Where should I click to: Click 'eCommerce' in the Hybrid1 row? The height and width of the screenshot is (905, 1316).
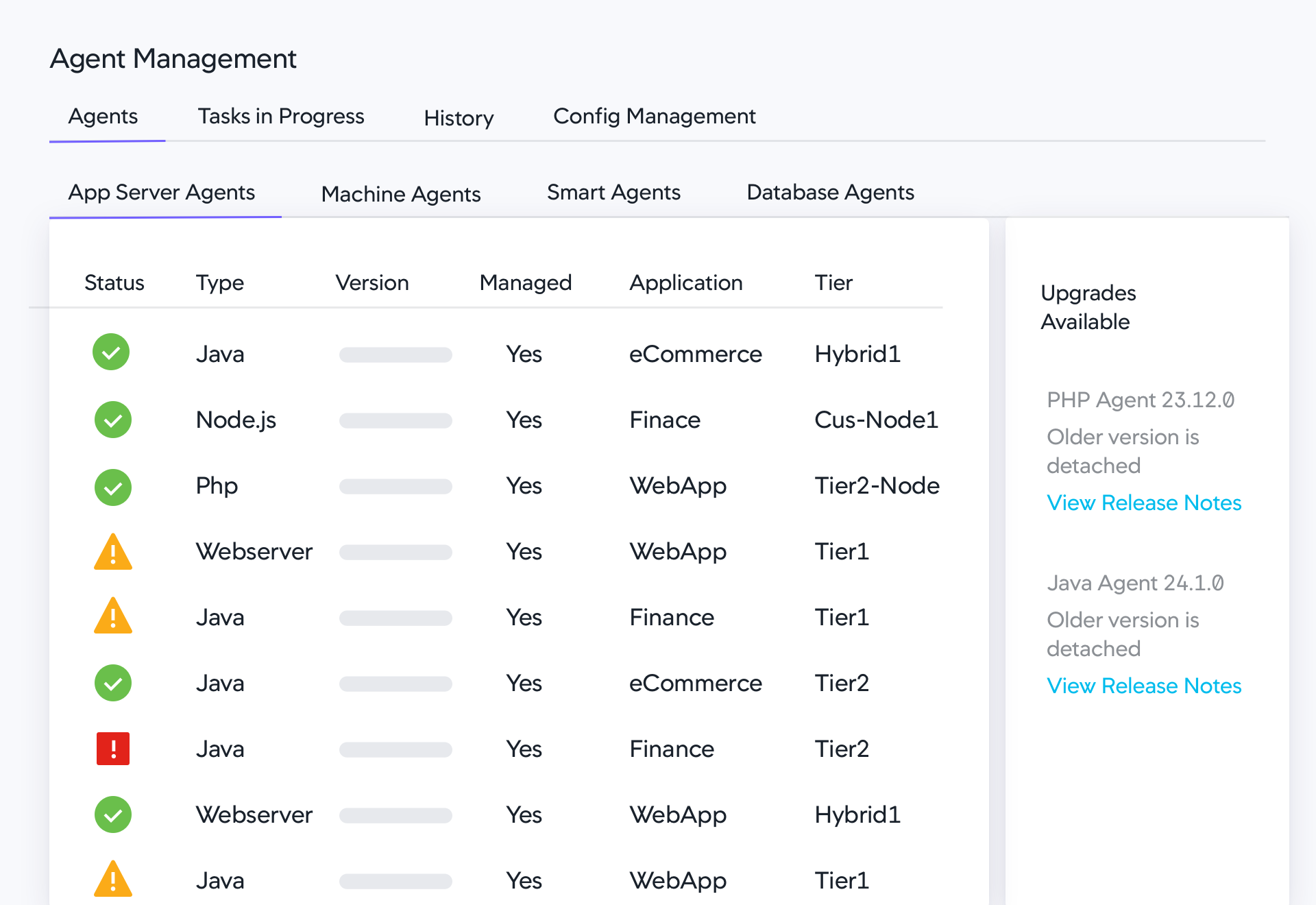coord(696,354)
